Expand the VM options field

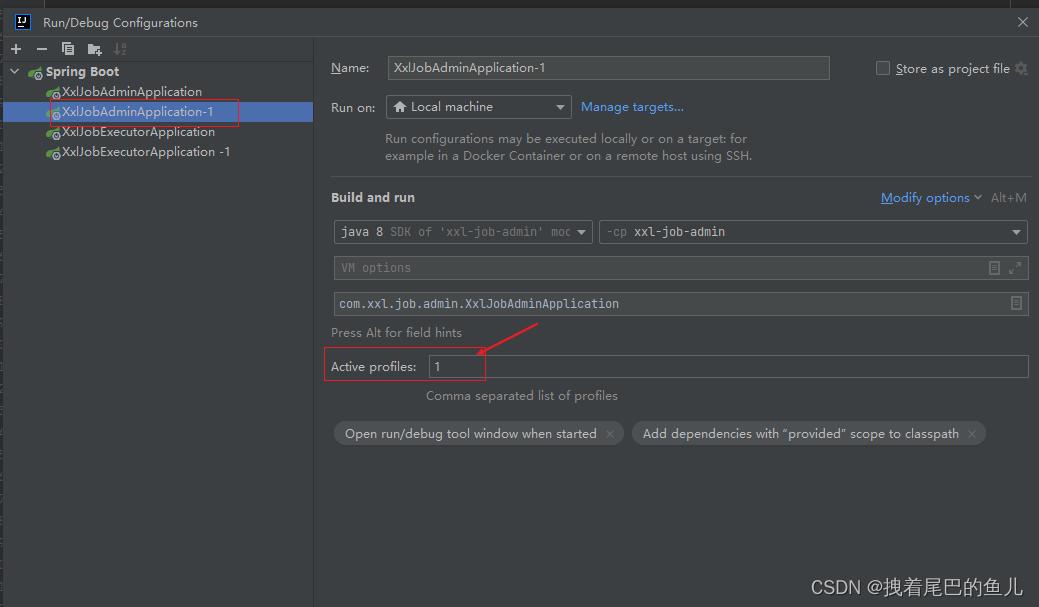[x=1014, y=268]
